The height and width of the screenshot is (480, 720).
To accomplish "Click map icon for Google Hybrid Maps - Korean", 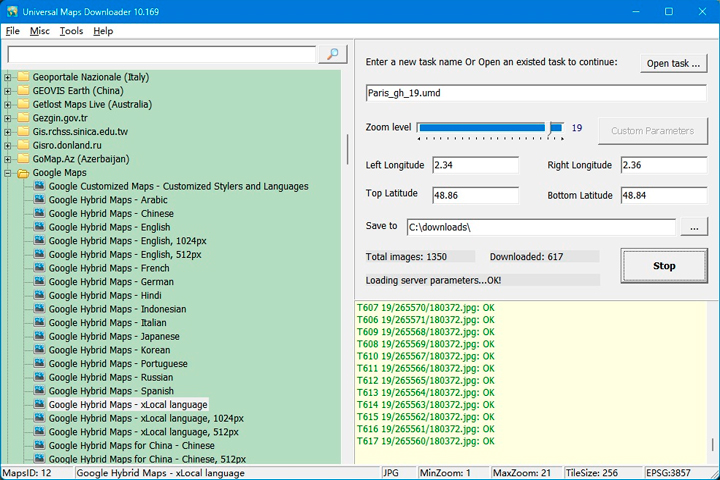I will pos(39,350).
